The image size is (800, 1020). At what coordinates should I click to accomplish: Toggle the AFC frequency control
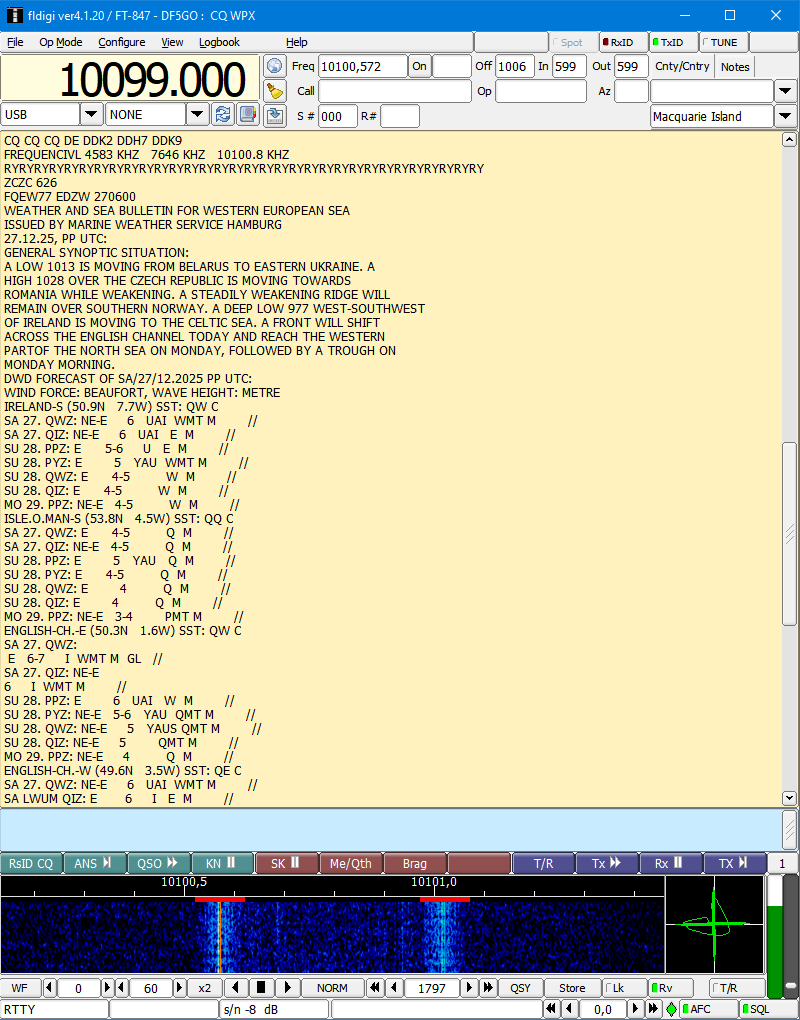[708, 1009]
